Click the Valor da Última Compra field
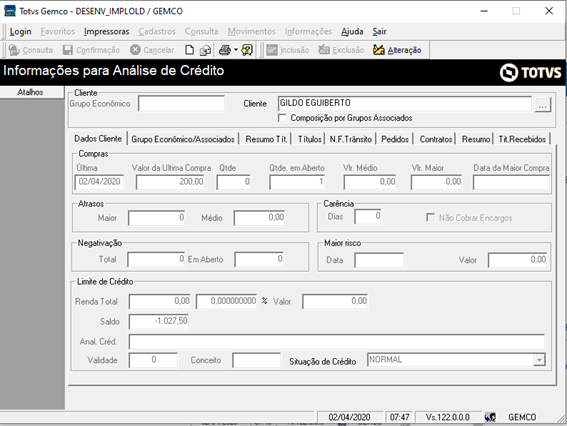 click(x=170, y=182)
